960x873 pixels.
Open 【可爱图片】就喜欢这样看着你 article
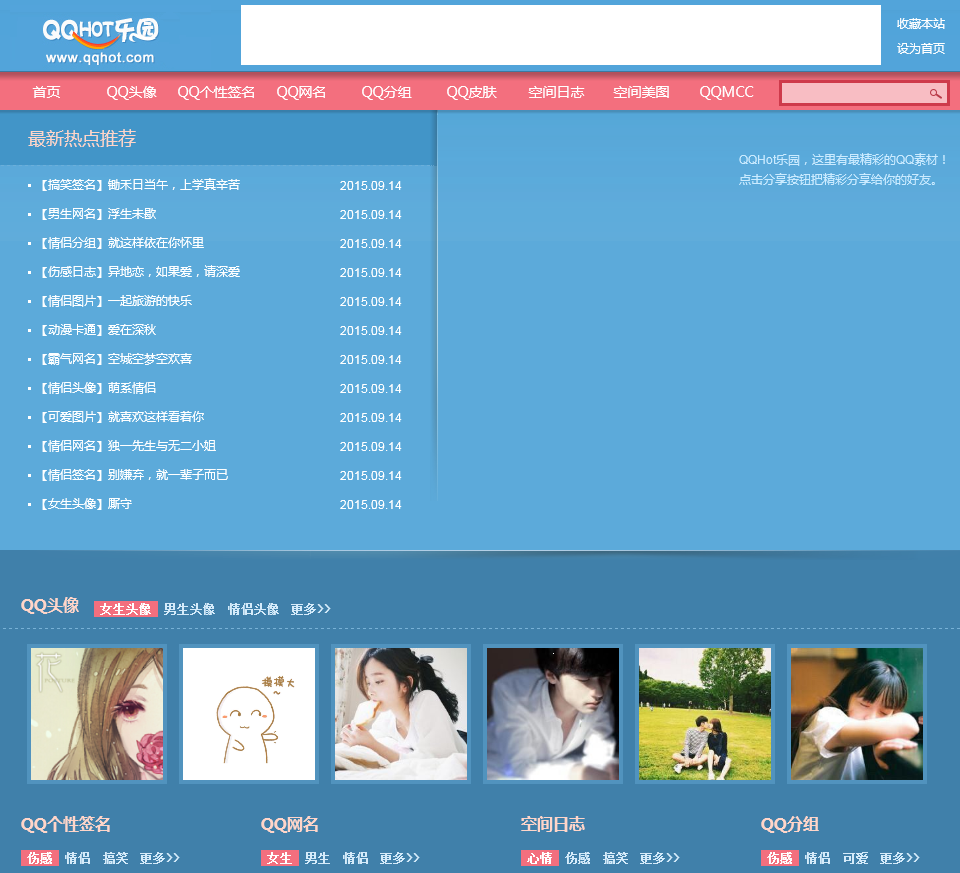[x=122, y=417]
